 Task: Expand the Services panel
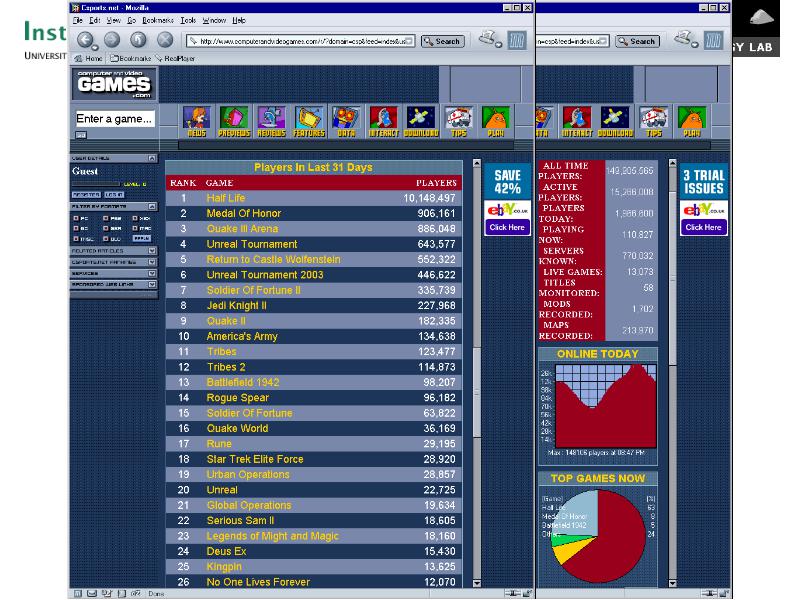152,273
